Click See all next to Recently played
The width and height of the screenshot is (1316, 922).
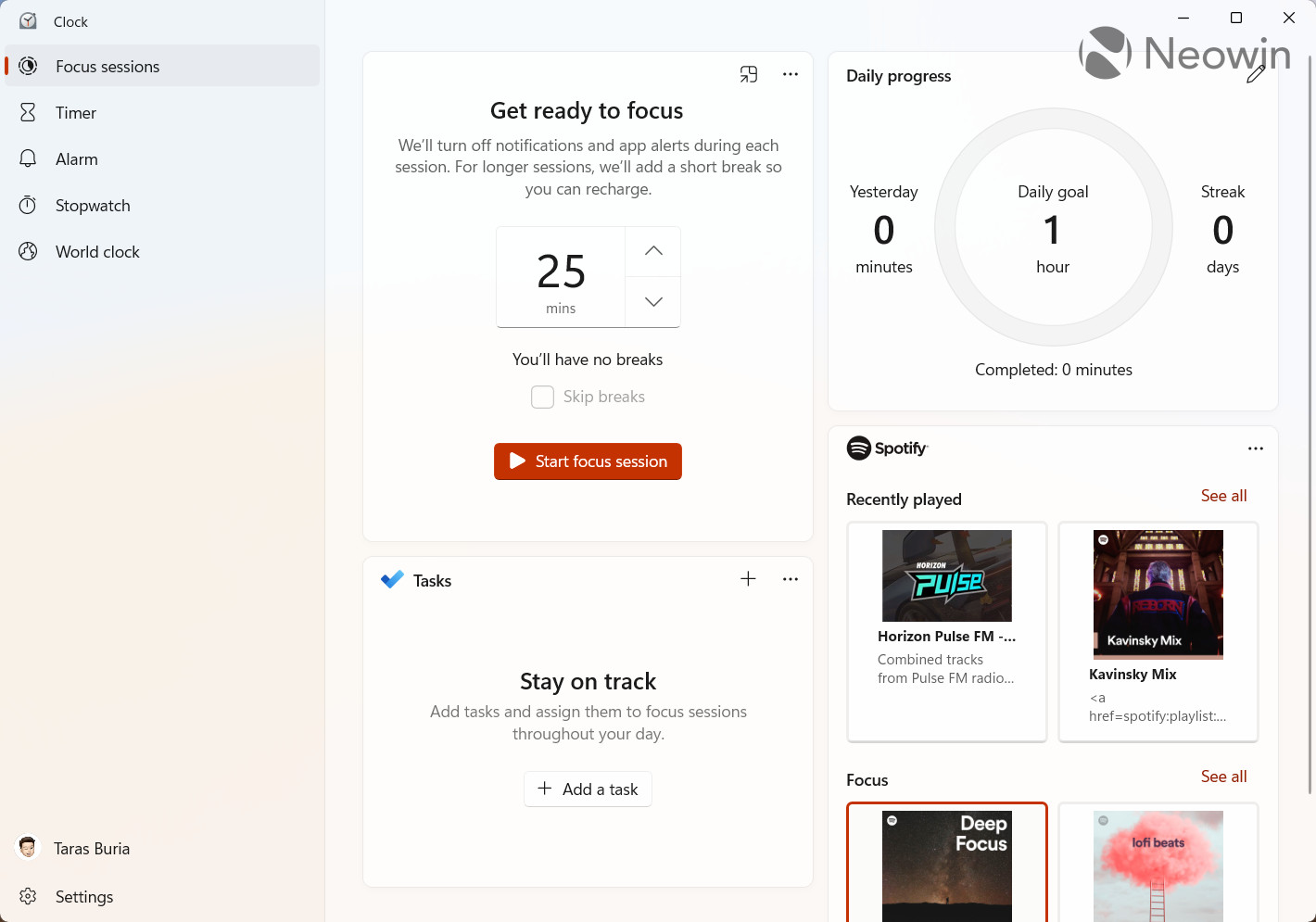click(x=1223, y=496)
